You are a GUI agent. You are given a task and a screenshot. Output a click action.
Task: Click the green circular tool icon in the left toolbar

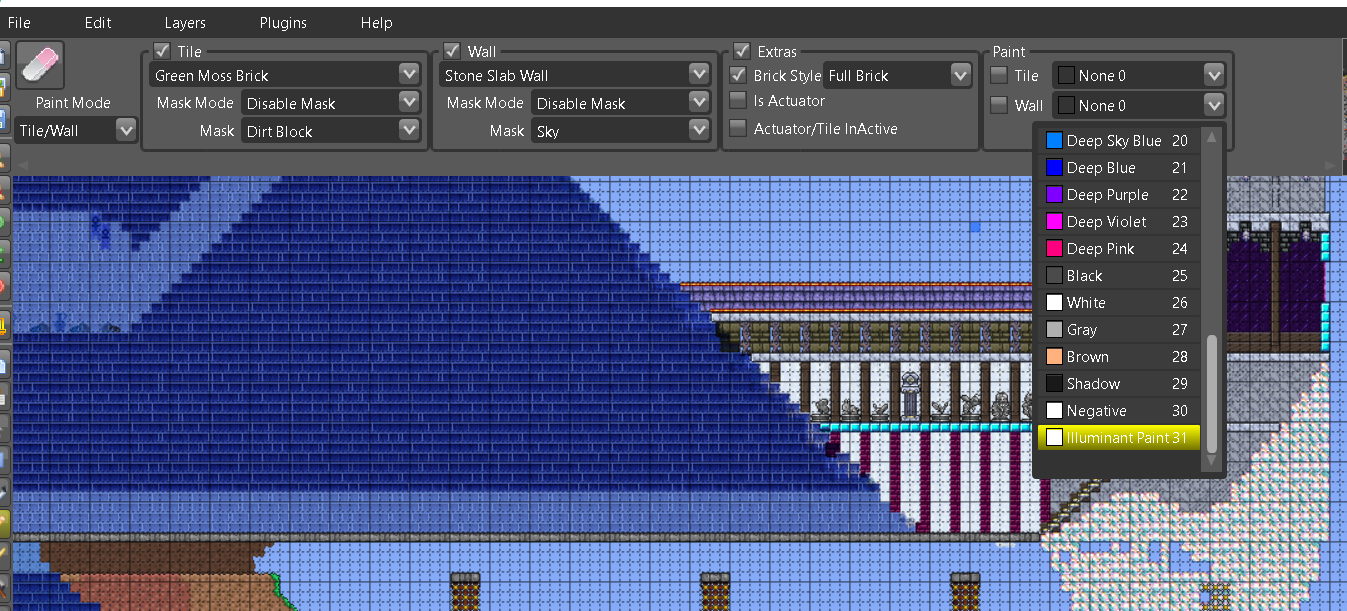pyautogui.click(x=7, y=218)
